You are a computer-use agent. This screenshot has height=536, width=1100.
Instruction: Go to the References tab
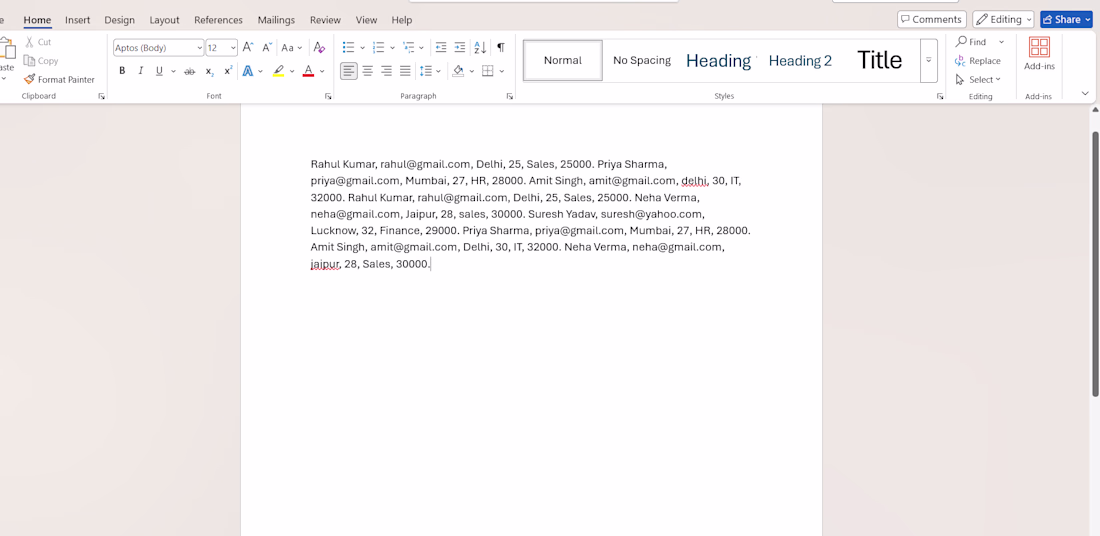tap(218, 20)
